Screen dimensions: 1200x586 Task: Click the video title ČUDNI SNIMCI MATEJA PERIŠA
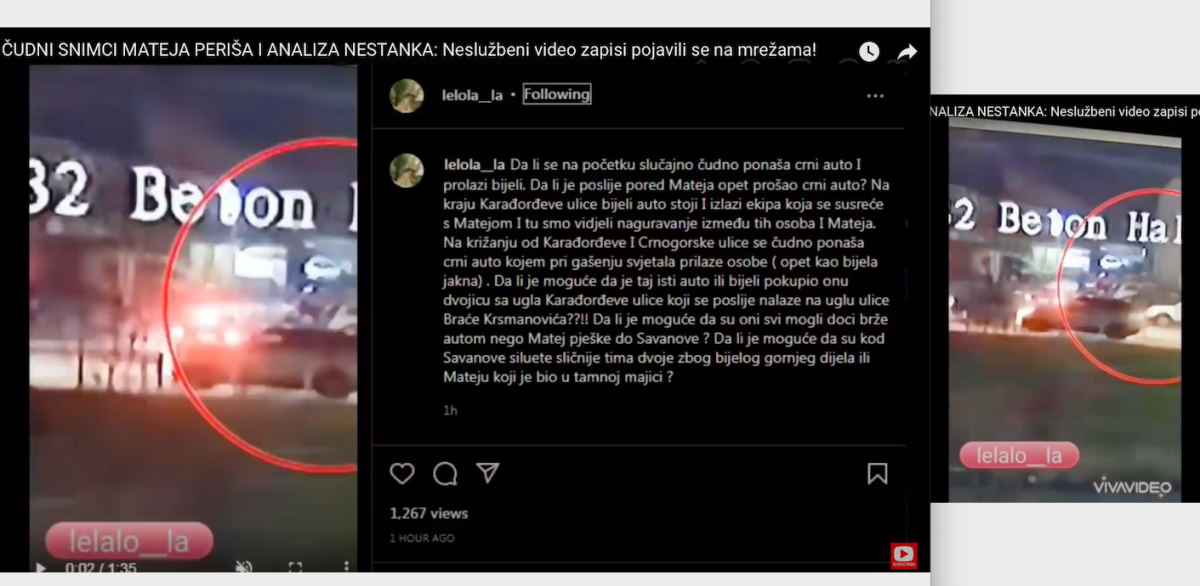[x=409, y=49]
